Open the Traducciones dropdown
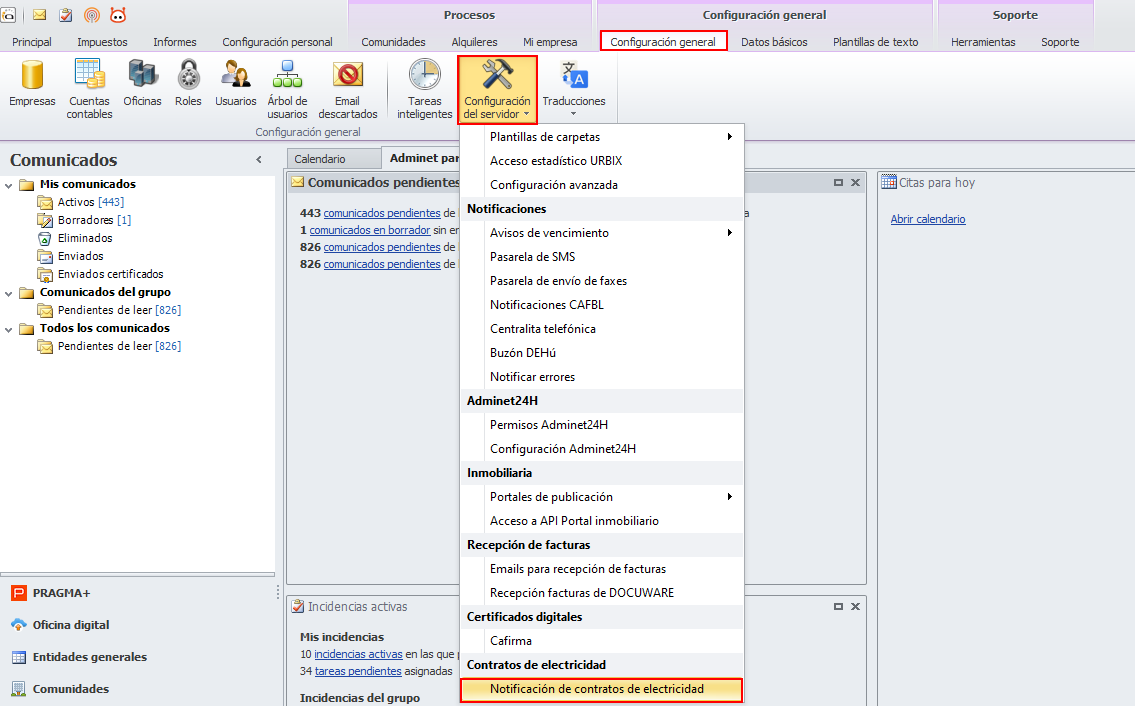 [574, 89]
